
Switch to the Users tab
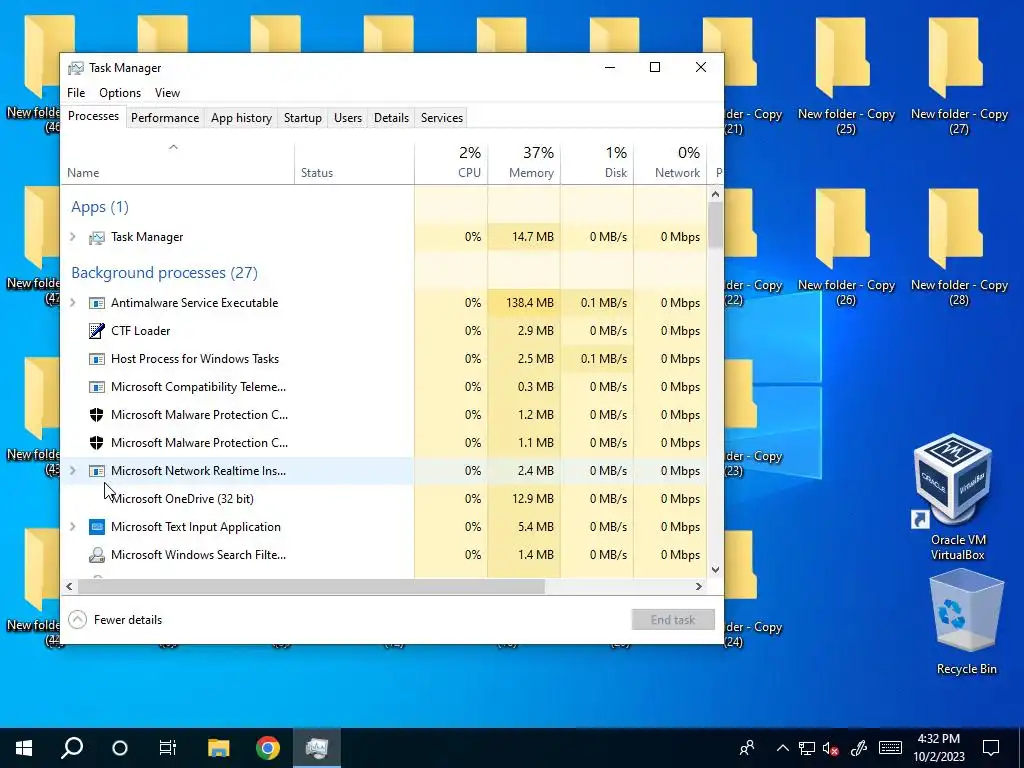coord(347,118)
